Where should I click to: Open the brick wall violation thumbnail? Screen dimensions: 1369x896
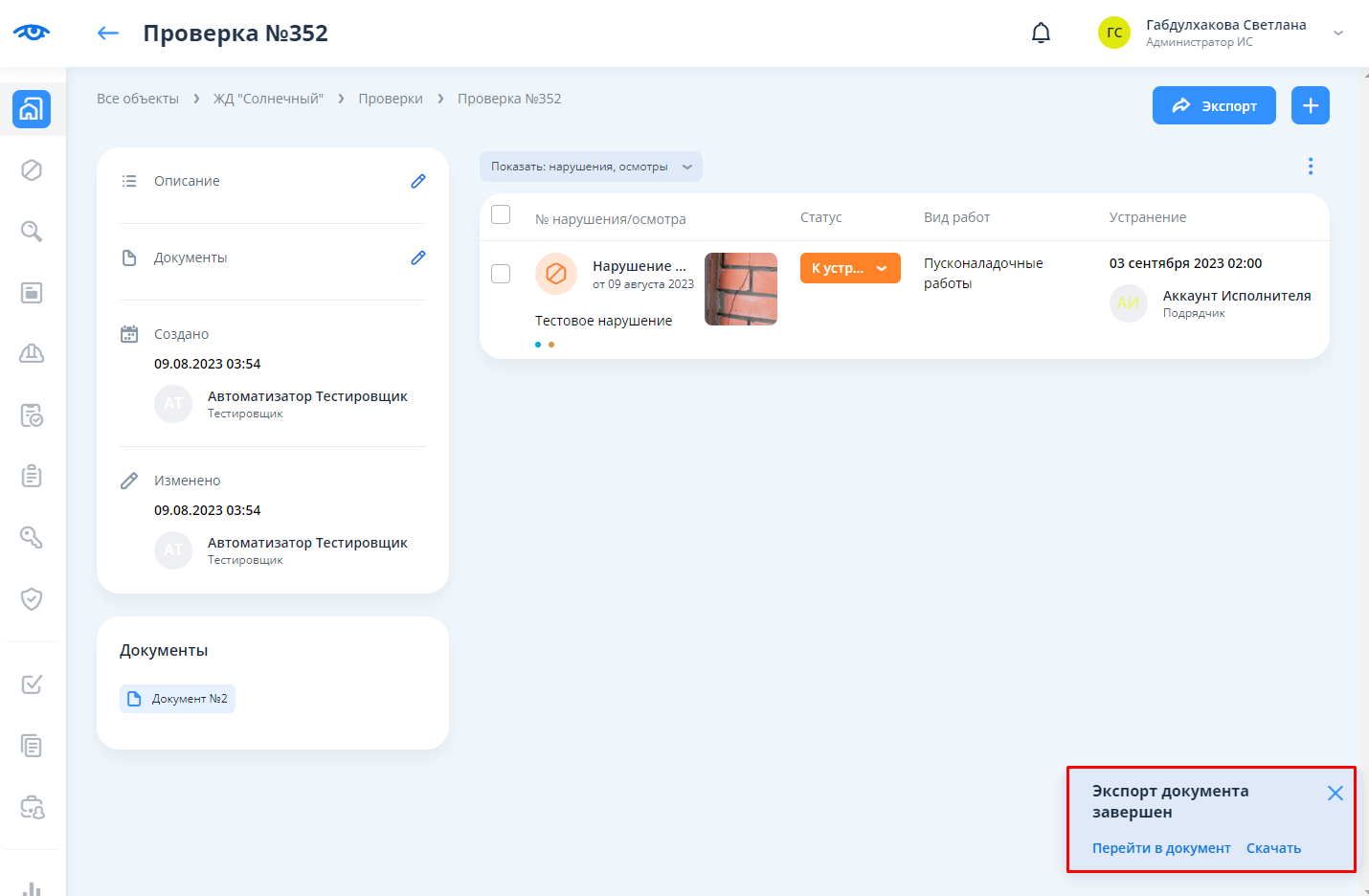[x=741, y=289]
